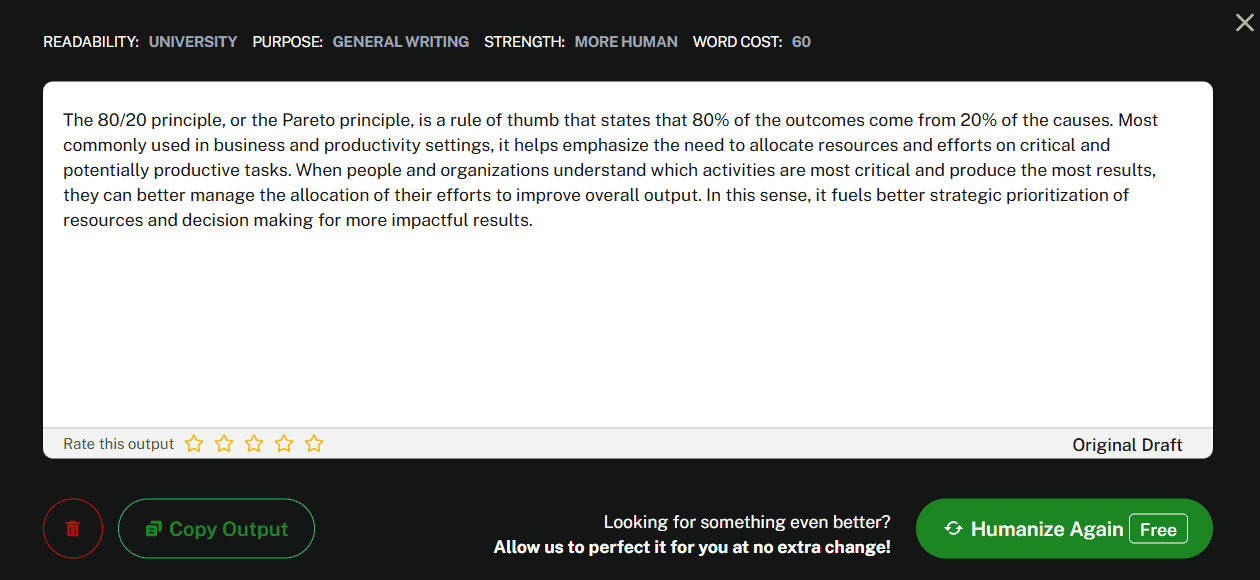
Task: Click the READABILITY label
Action: click(x=90, y=42)
